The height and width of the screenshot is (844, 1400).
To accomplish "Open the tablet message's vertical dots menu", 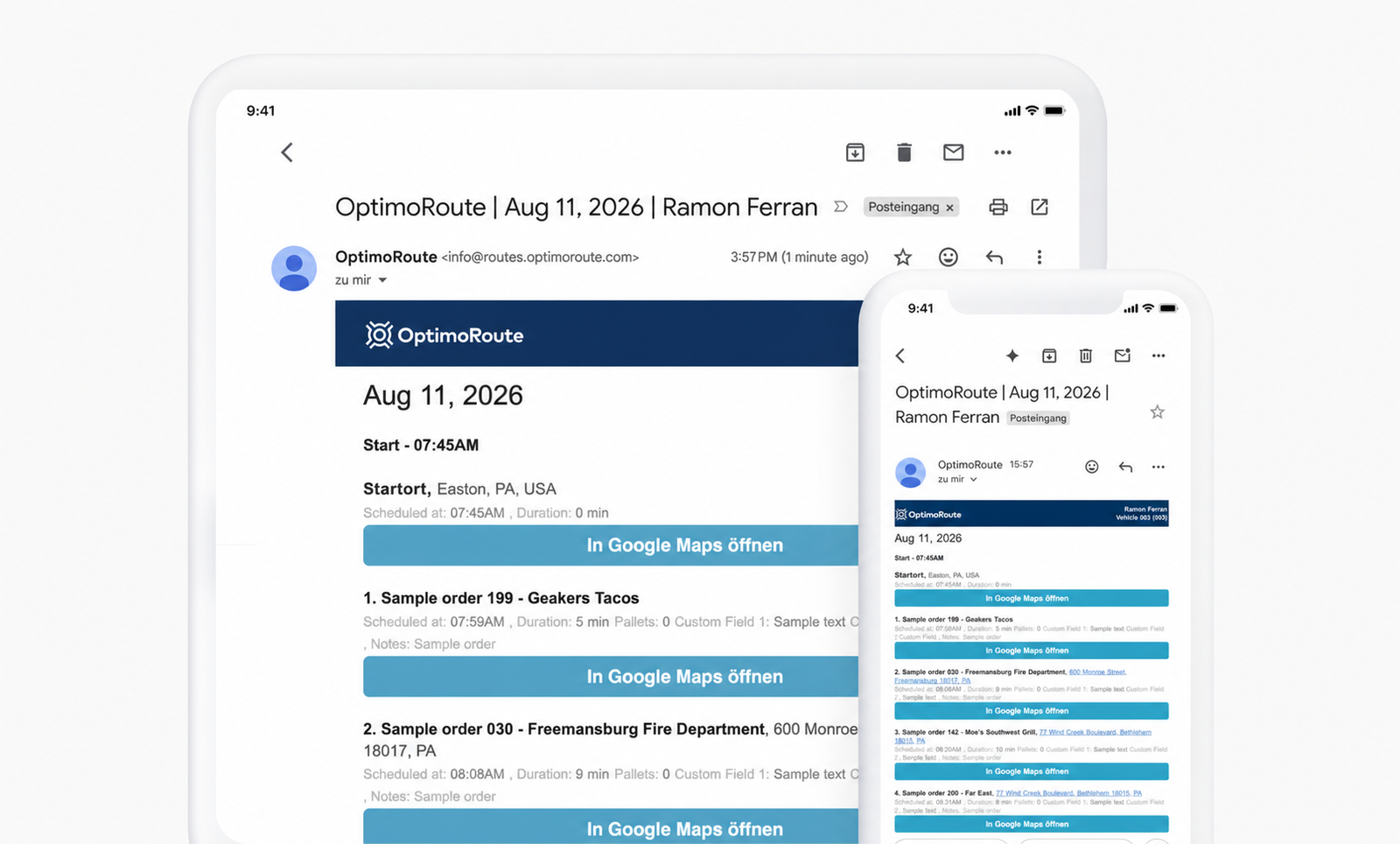I will coord(1039,257).
